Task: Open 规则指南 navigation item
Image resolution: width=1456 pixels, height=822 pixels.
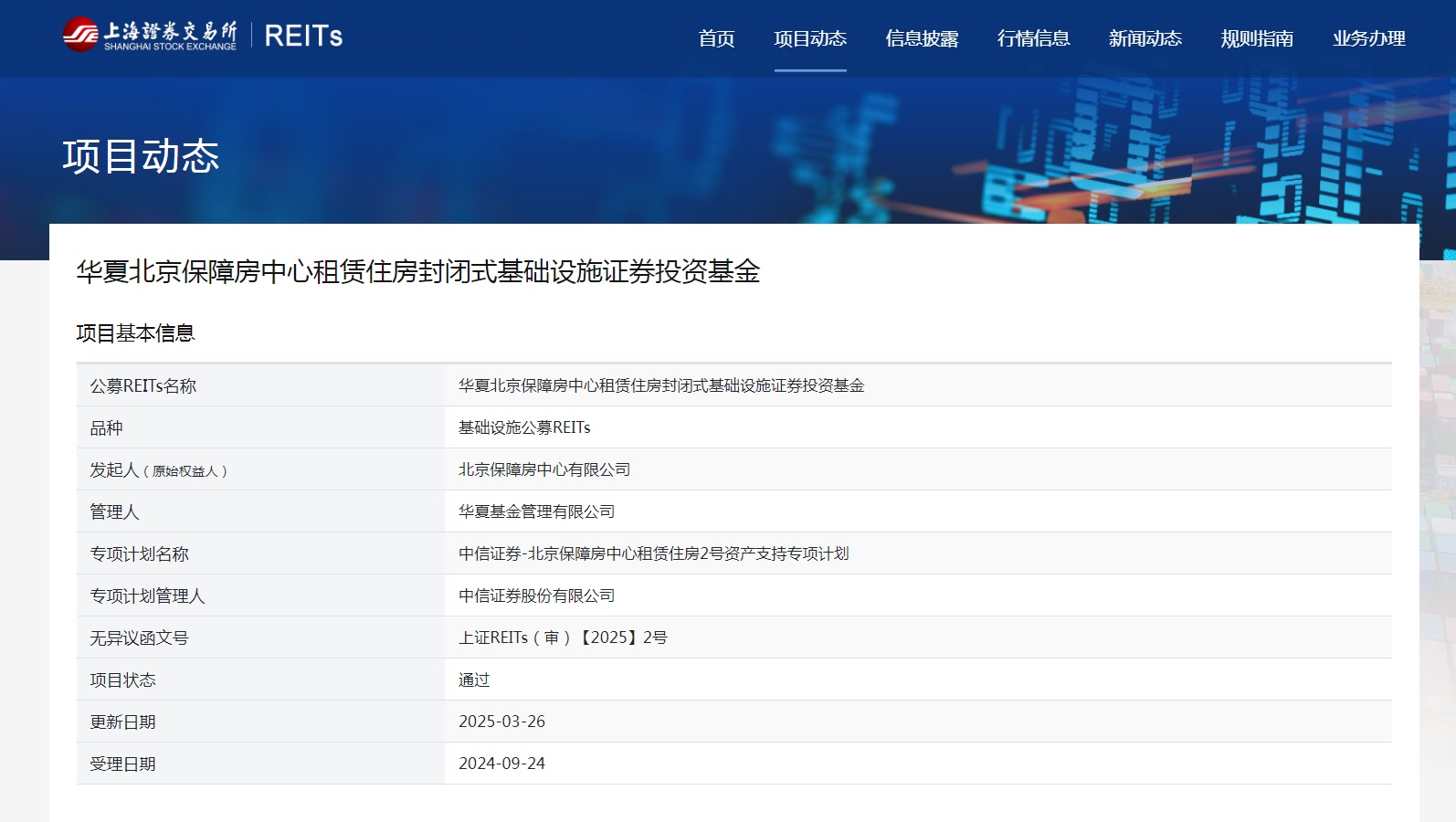Action: [x=1257, y=38]
